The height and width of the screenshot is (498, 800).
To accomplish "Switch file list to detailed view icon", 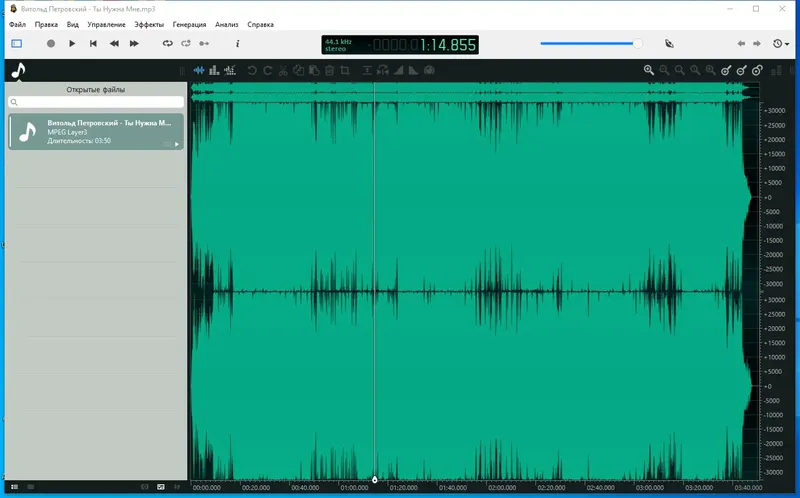I will pos(14,487).
